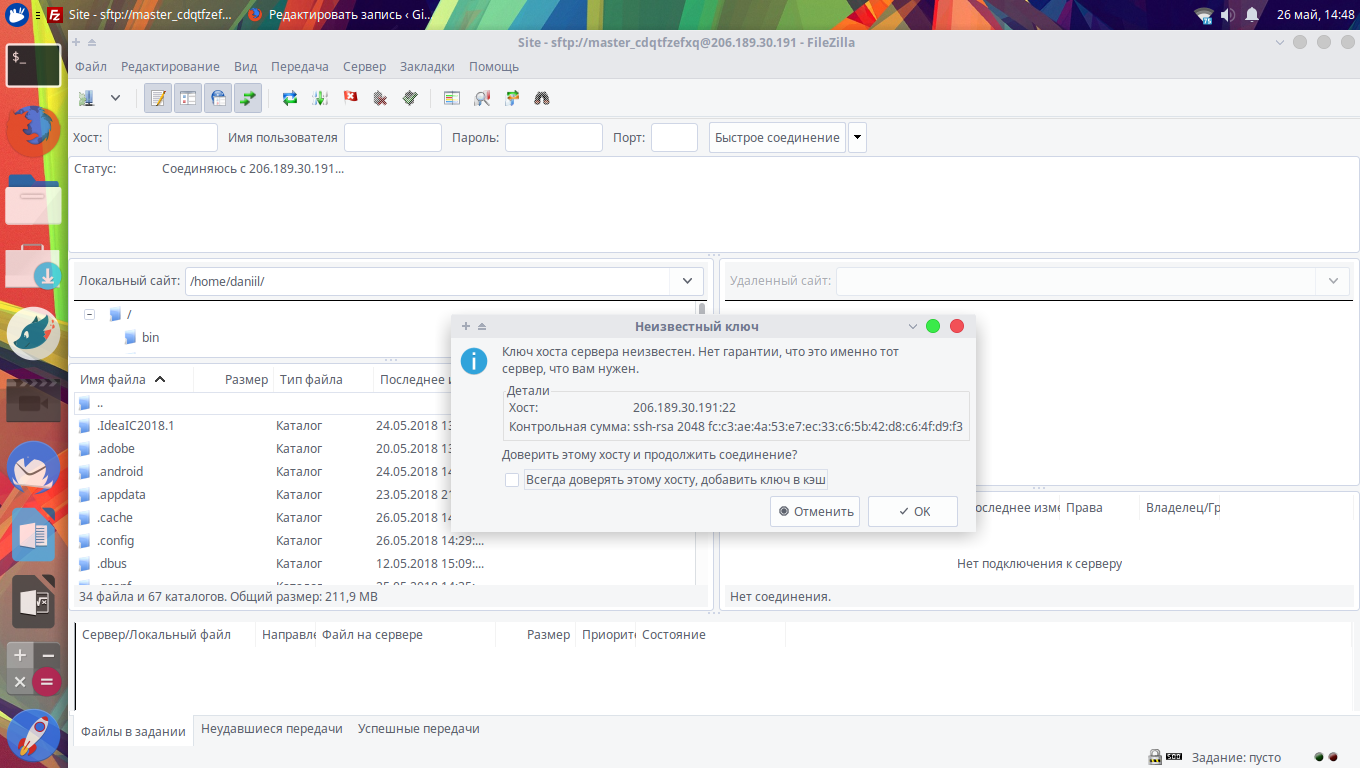The height and width of the screenshot is (768, 1360).
Task: Open the quick connect history dropdown
Action: [x=857, y=138]
